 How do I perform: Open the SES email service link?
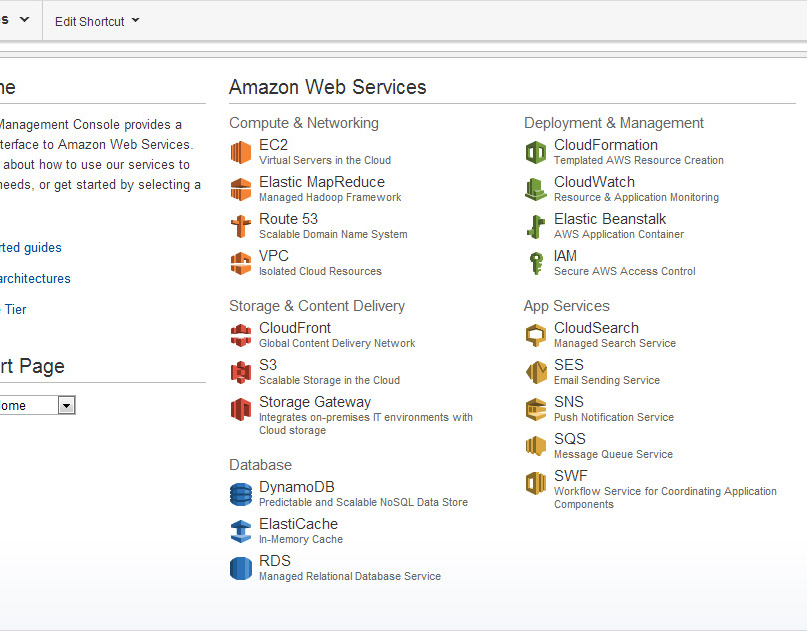568,365
